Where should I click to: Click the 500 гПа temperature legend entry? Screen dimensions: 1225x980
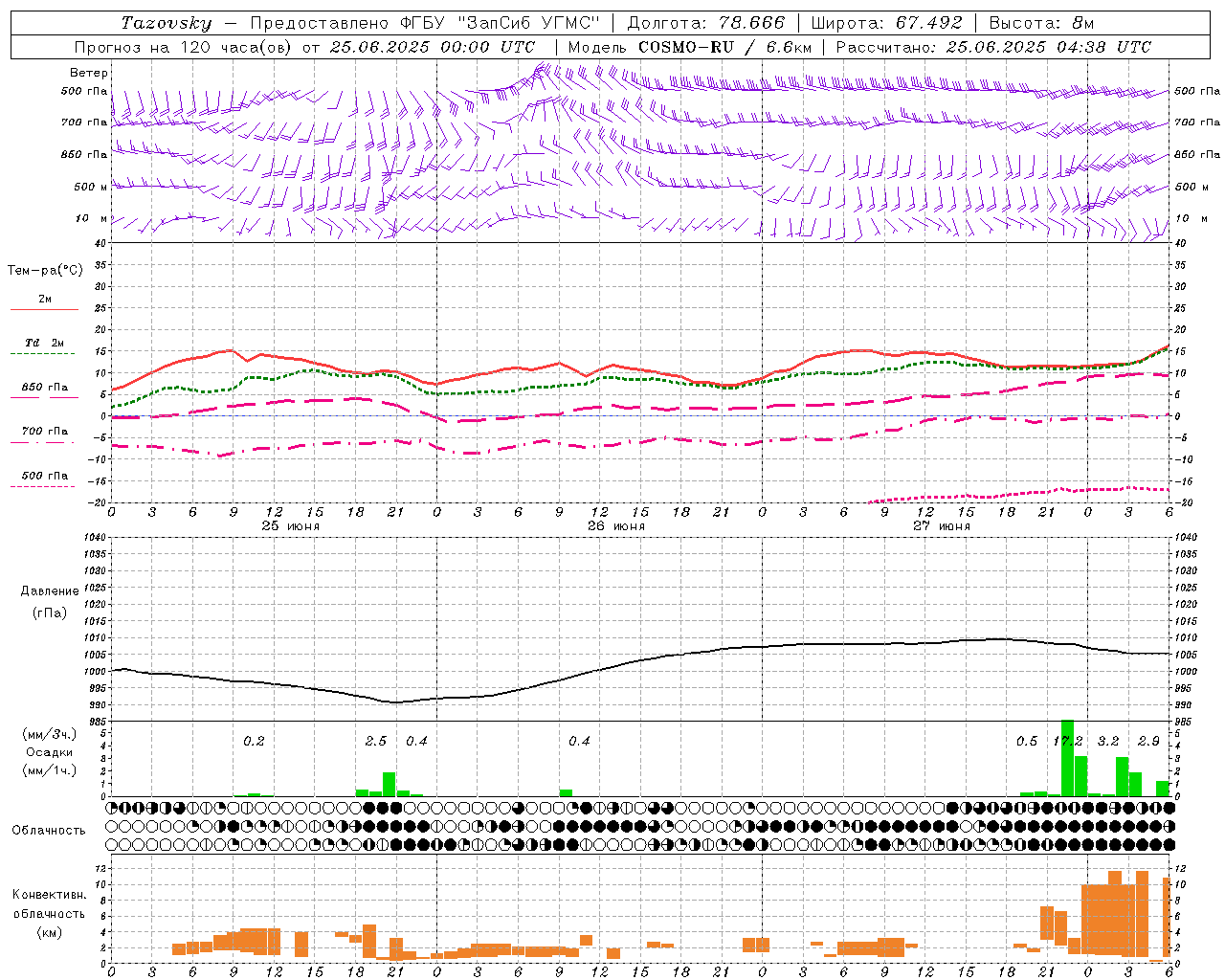(x=45, y=476)
